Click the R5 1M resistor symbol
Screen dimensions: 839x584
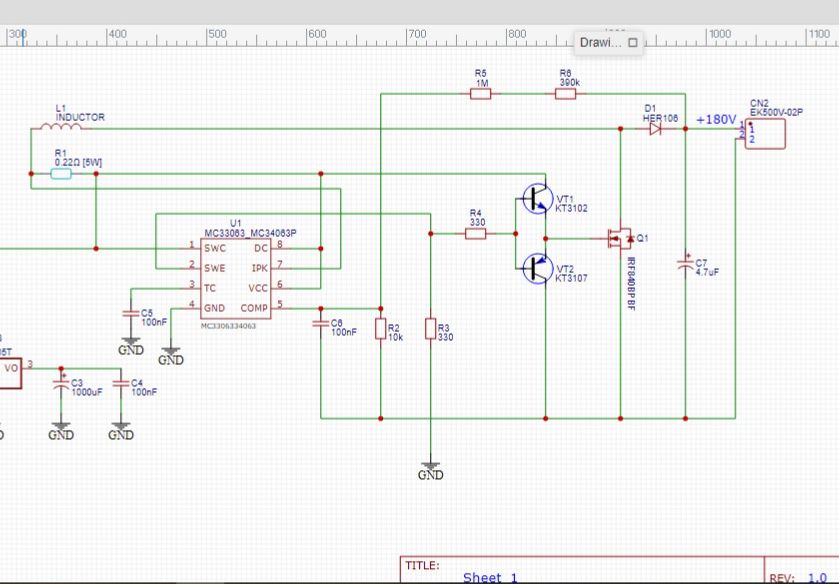click(481, 94)
